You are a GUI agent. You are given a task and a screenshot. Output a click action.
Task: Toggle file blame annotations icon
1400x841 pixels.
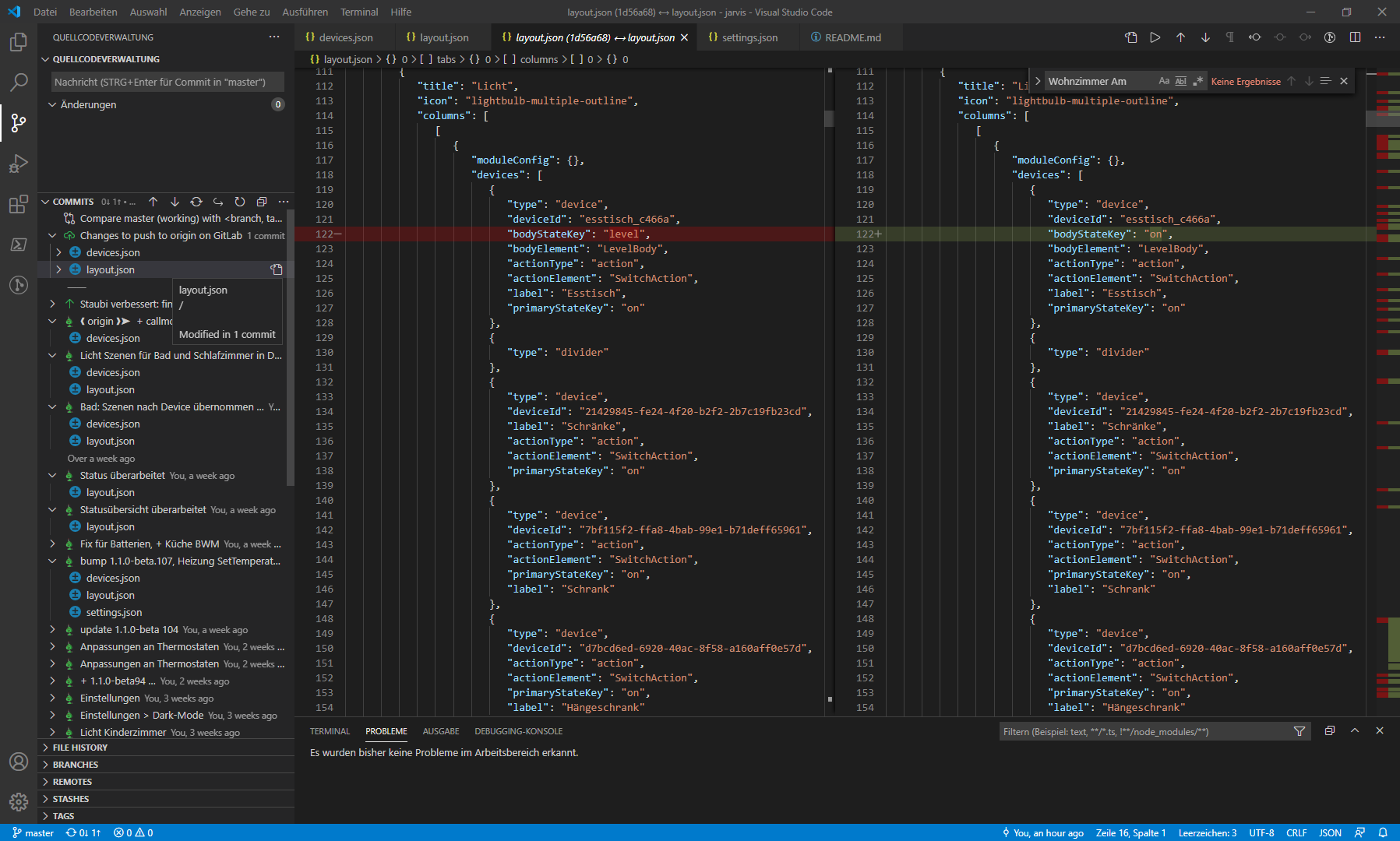(1330, 37)
